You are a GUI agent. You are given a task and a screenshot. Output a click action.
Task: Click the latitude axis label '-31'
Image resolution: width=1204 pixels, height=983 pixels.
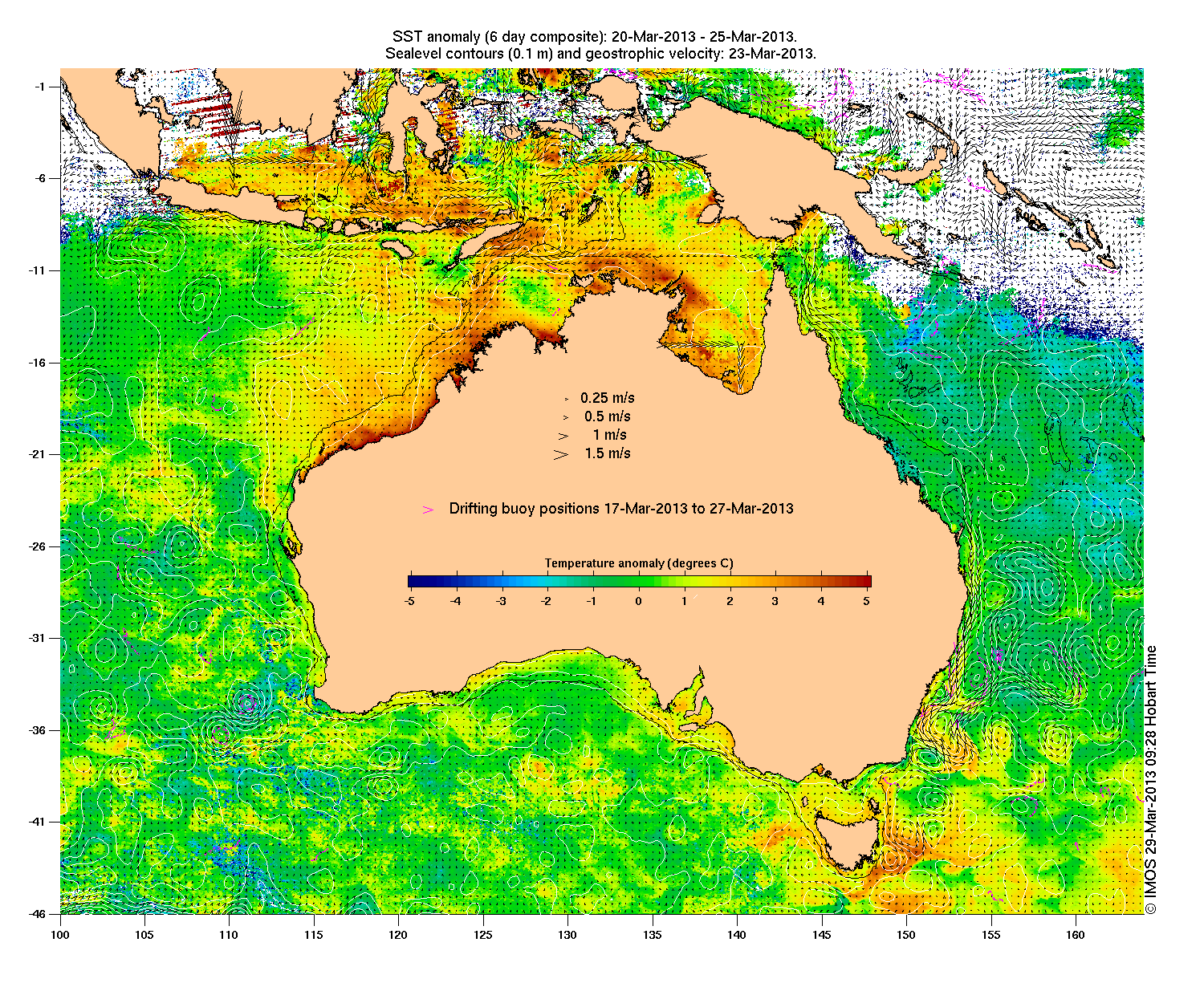[x=39, y=638]
